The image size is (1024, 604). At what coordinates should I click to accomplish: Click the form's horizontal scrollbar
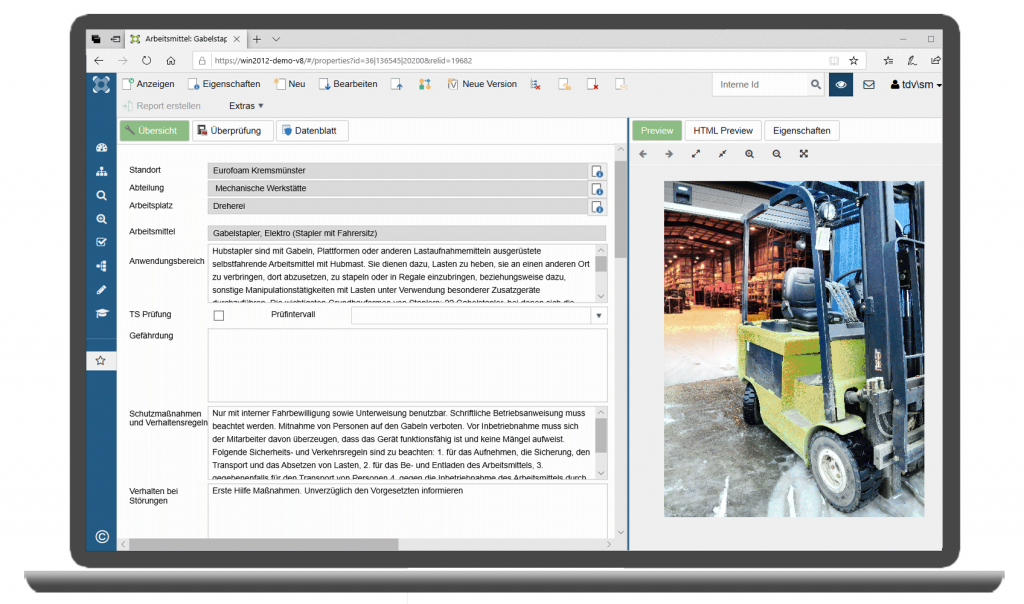pos(263,544)
